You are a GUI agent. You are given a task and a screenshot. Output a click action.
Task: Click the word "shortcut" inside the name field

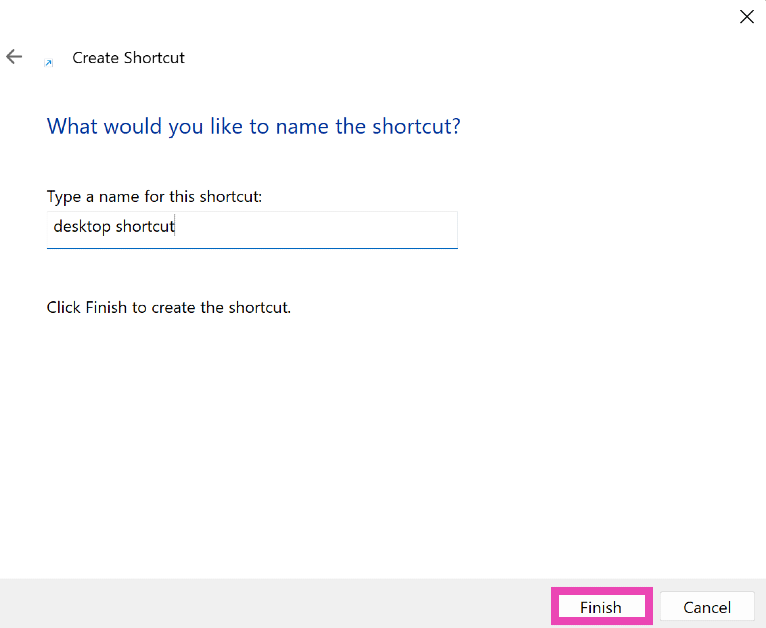(x=145, y=226)
